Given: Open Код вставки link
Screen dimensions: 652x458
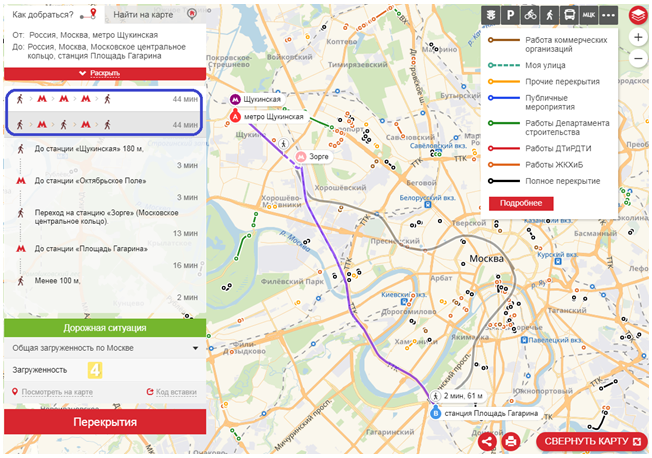Looking at the screenshot, I should pos(176,392).
